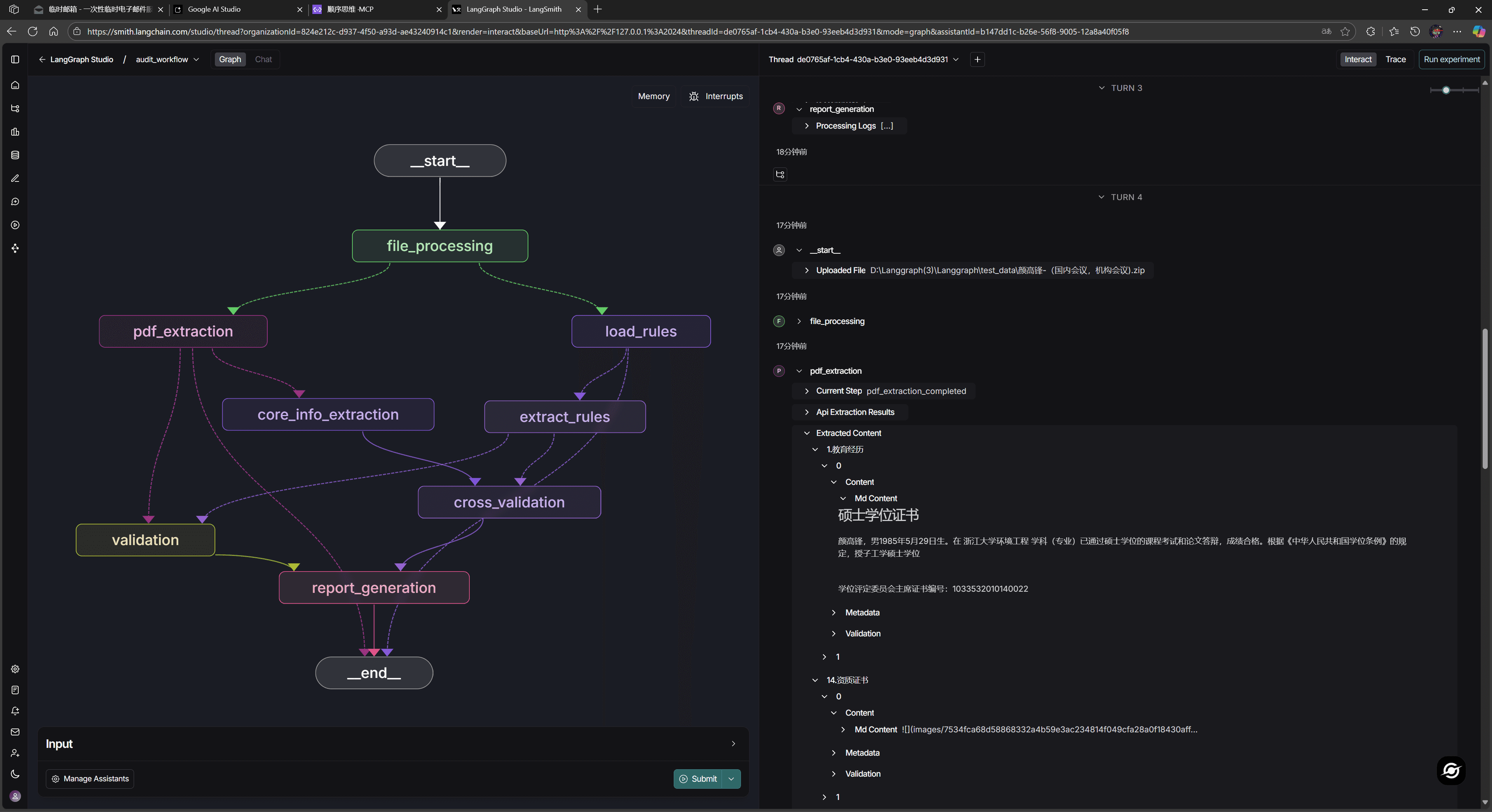
Task: Click the detail level slider handle
Action: [x=1446, y=90]
